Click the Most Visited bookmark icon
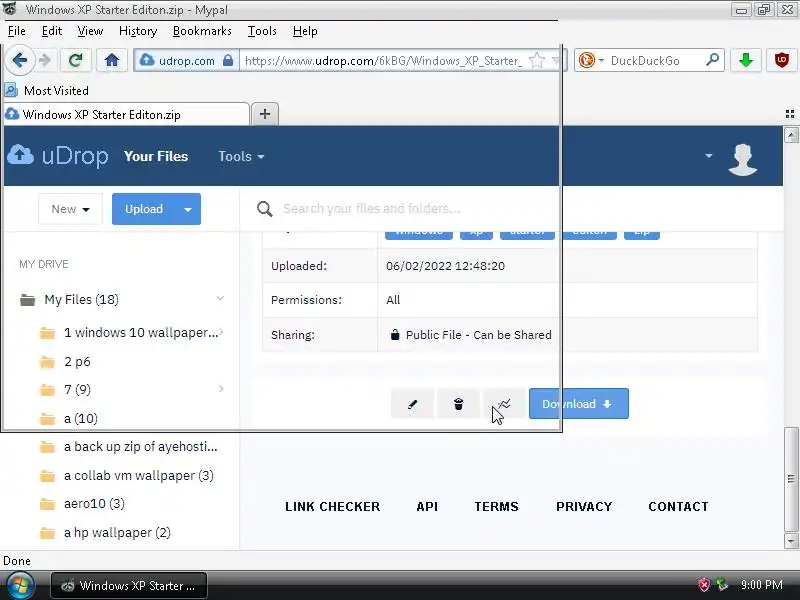 pyautogui.click(x=11, y=90)
